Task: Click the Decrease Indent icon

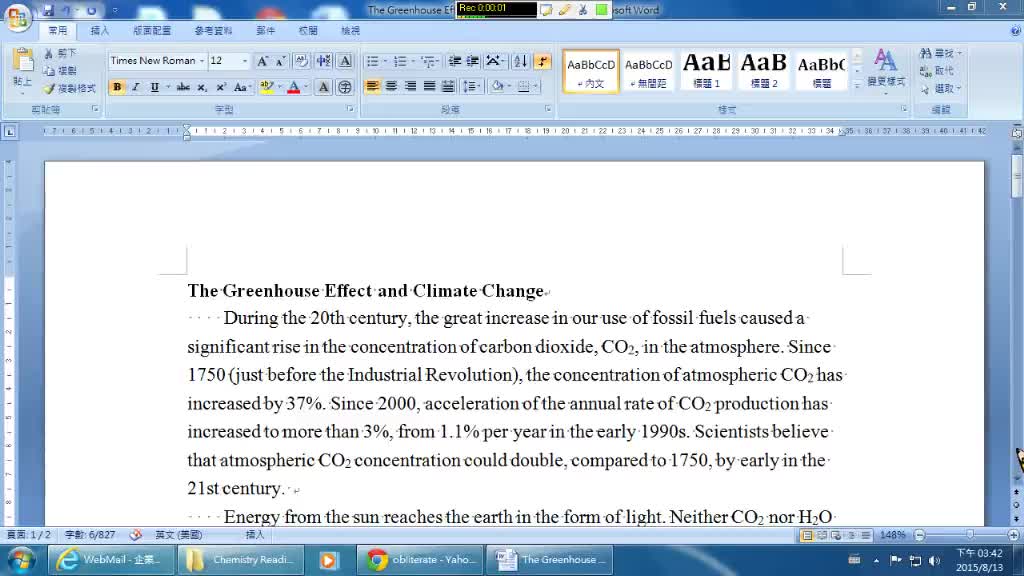Action: (455, 61)
